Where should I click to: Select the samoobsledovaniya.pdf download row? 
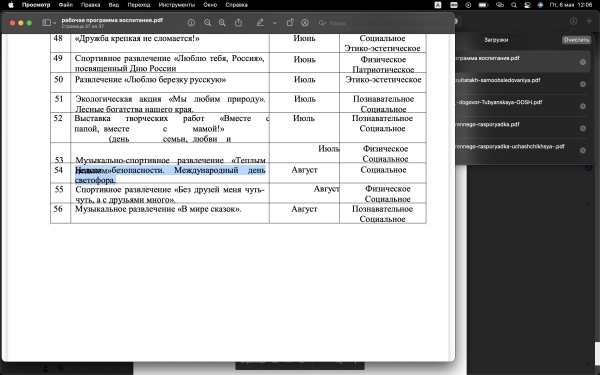click(523, 84)
